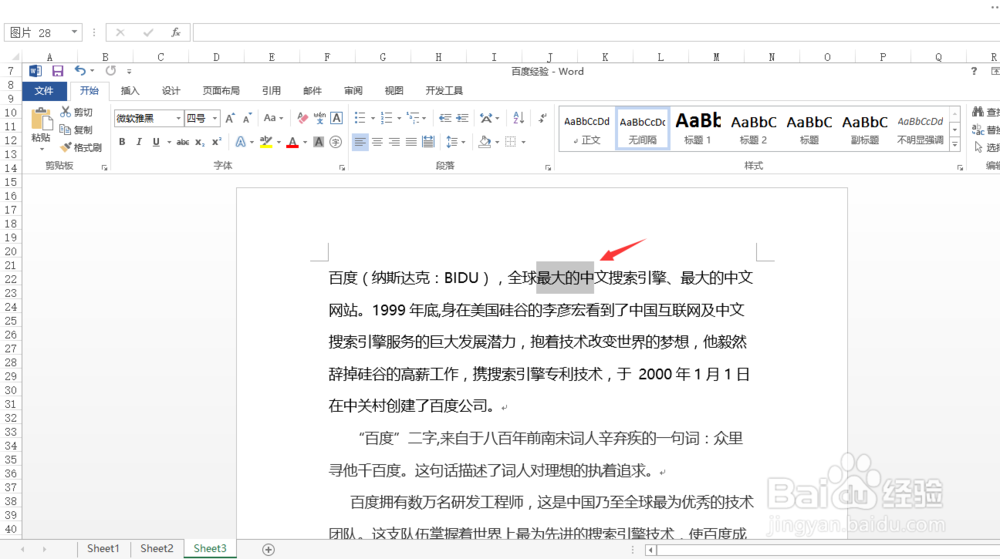Shrink font size icon
Viewport: 1000px width, 559px height.
click(x=247, y=118)
